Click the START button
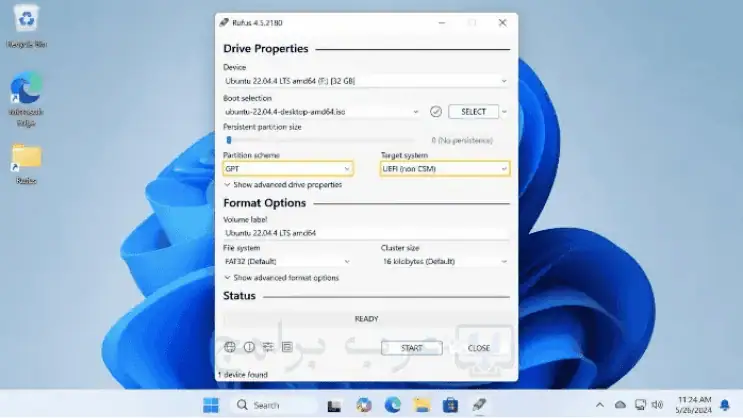Image resolution: width=743 pixels, height=418 pixels. pyautogui.click(x=411, y=348)
